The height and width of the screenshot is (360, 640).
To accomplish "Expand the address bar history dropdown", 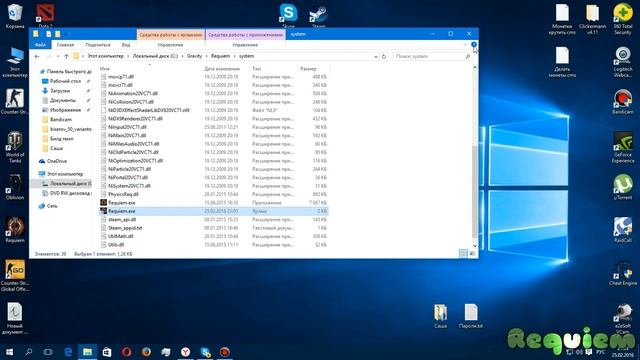I will coord(376,56).
